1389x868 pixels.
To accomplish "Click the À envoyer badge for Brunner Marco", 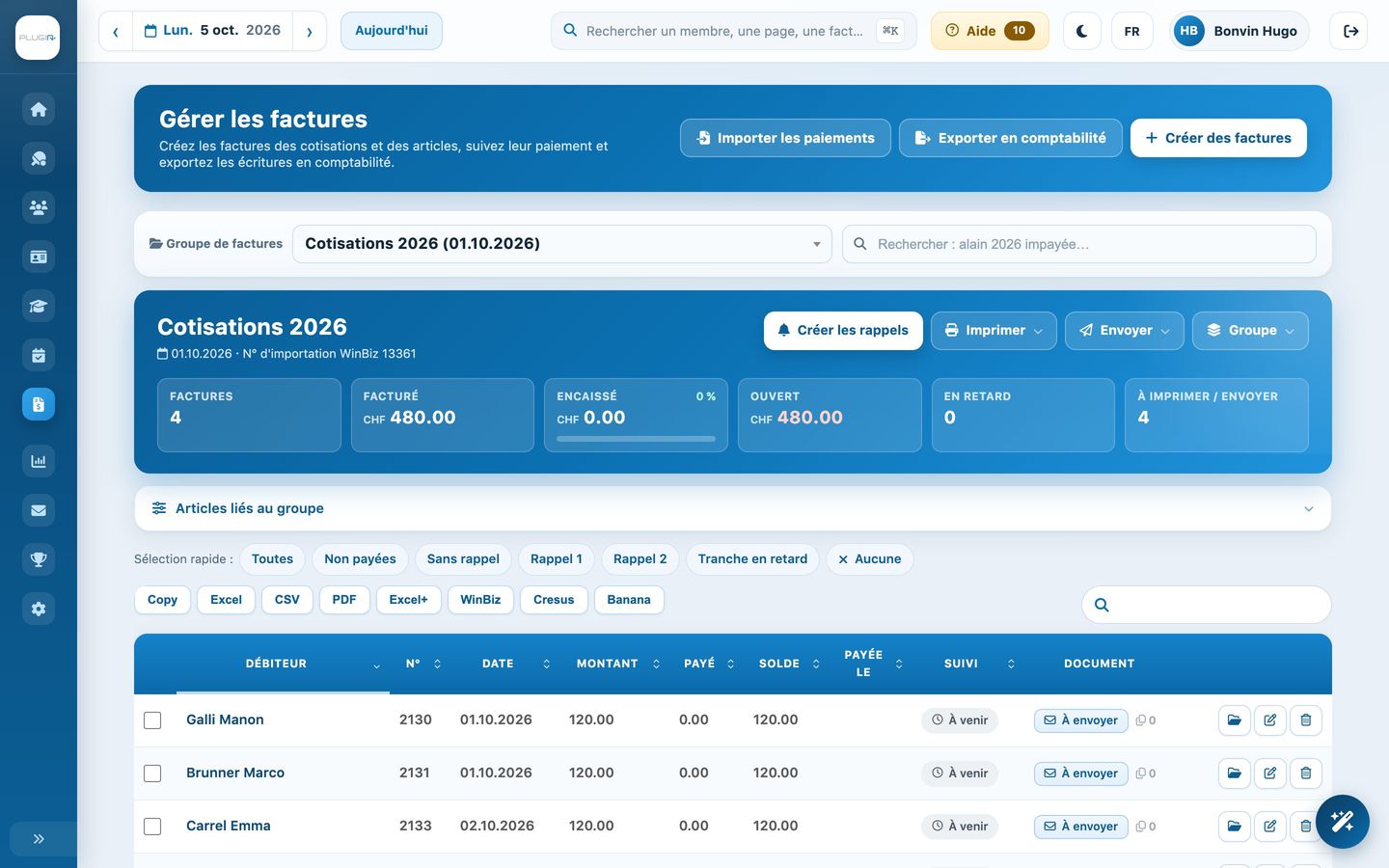I will 1081,773.
